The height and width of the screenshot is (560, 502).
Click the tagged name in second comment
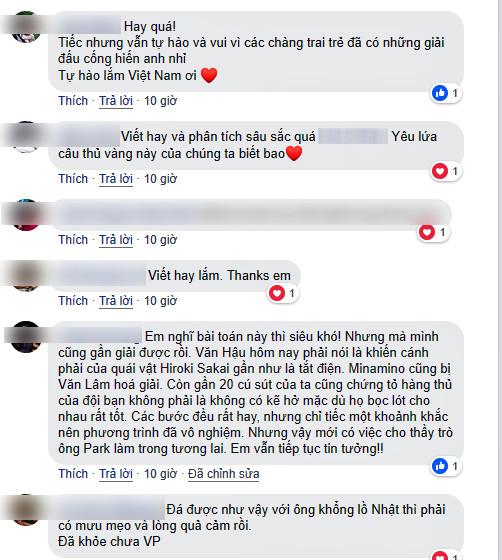click(x=353, y=136)
